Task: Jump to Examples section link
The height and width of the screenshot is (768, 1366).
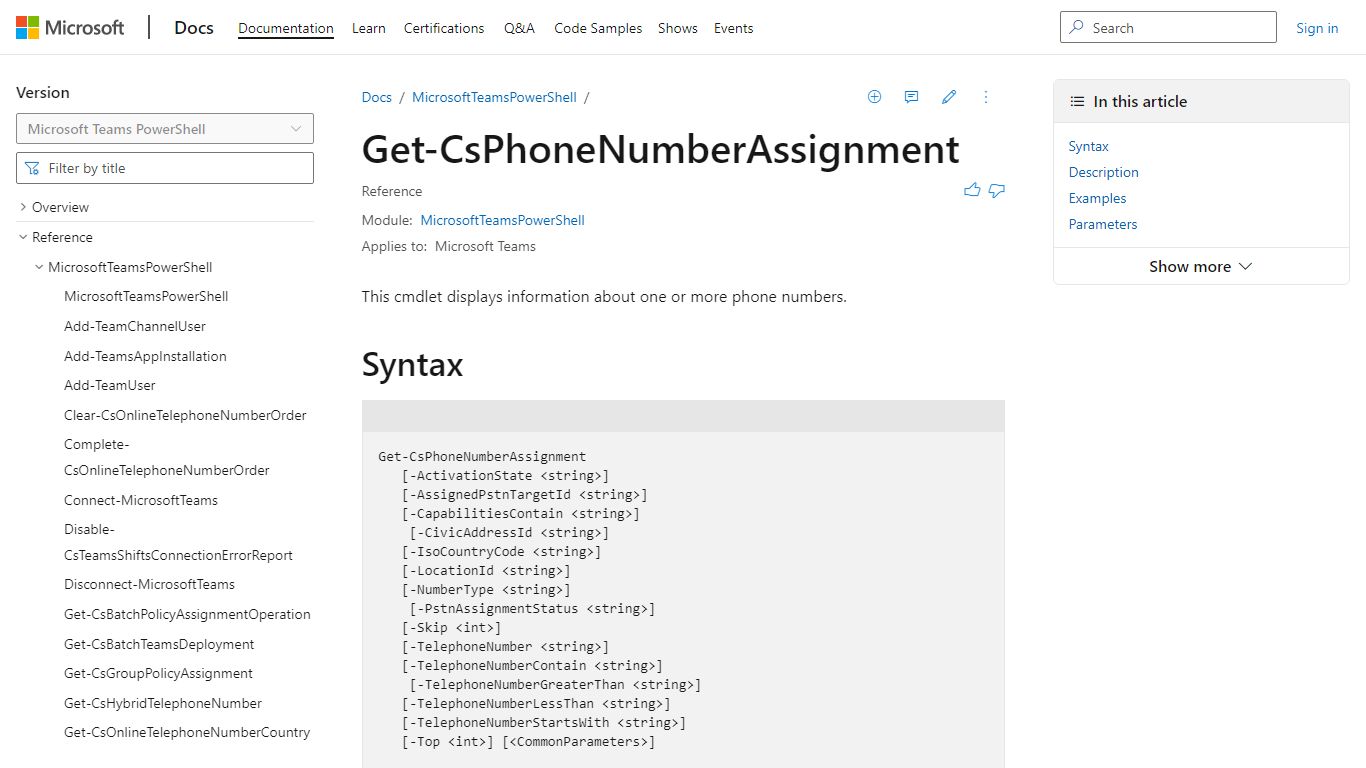Action: tap(1097, 198)
